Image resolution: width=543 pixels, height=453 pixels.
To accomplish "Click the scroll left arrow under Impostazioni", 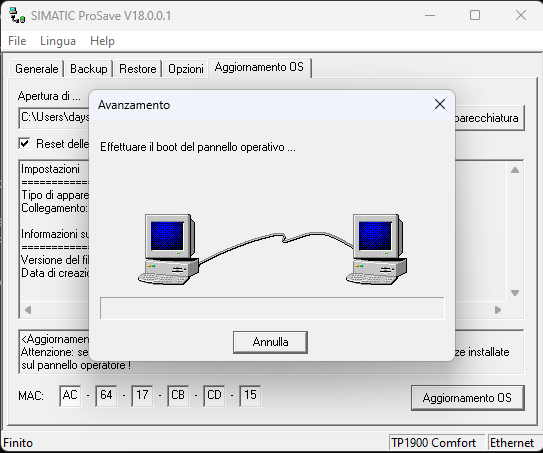I will point(28,310).
